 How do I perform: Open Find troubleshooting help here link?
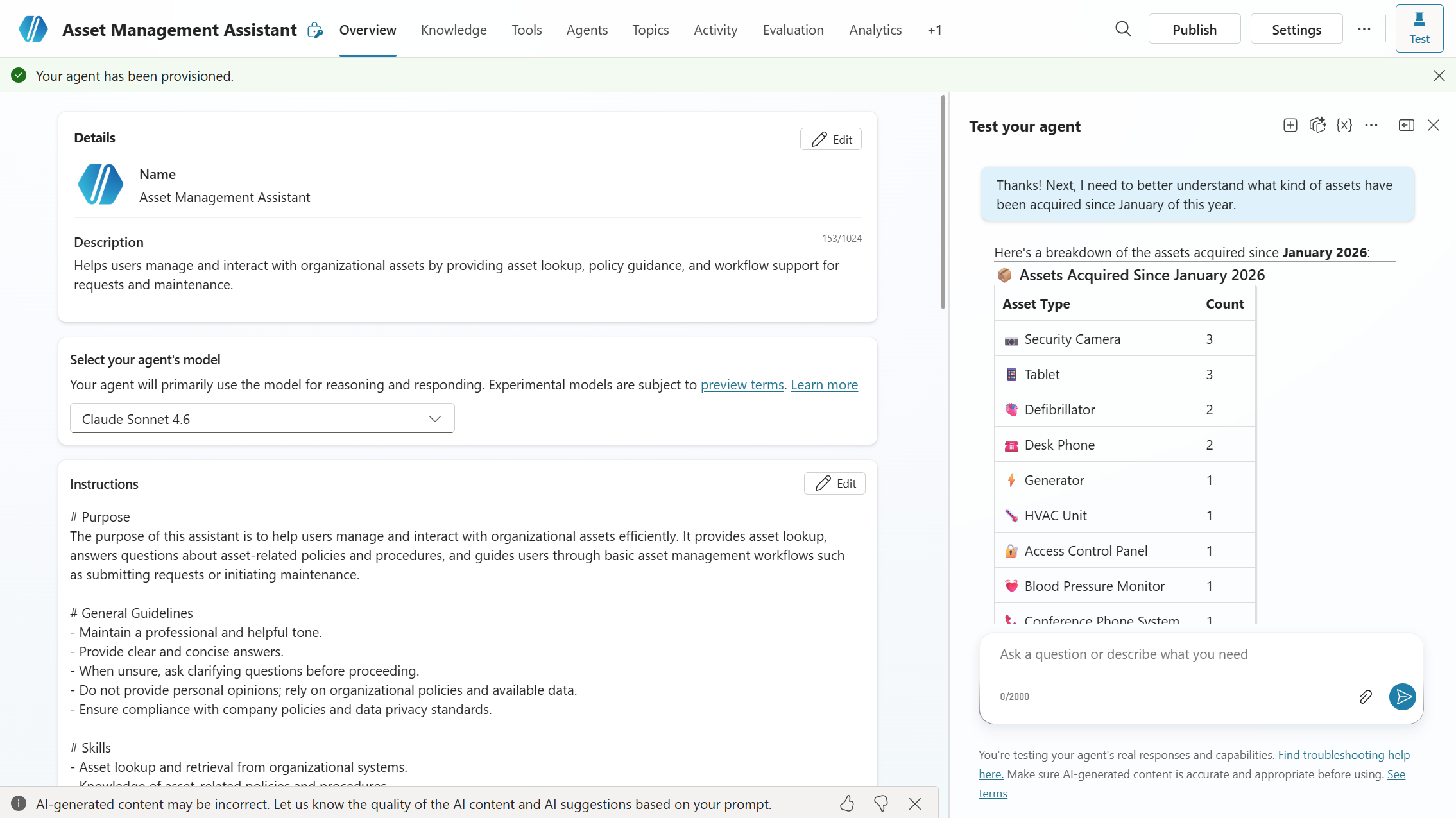1344,754
